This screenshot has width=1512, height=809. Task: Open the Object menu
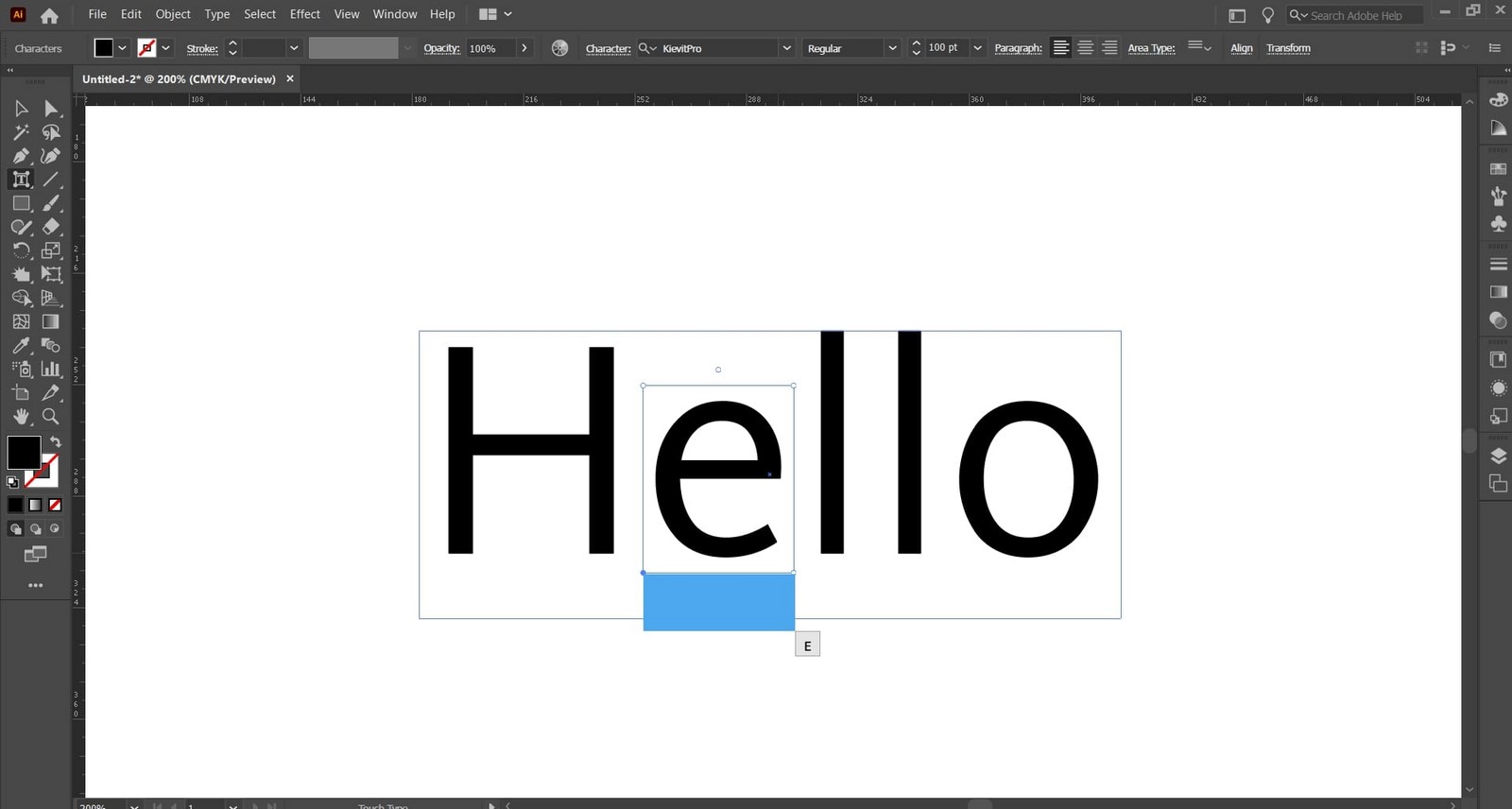pyautogui.click(x=173, y=14)
